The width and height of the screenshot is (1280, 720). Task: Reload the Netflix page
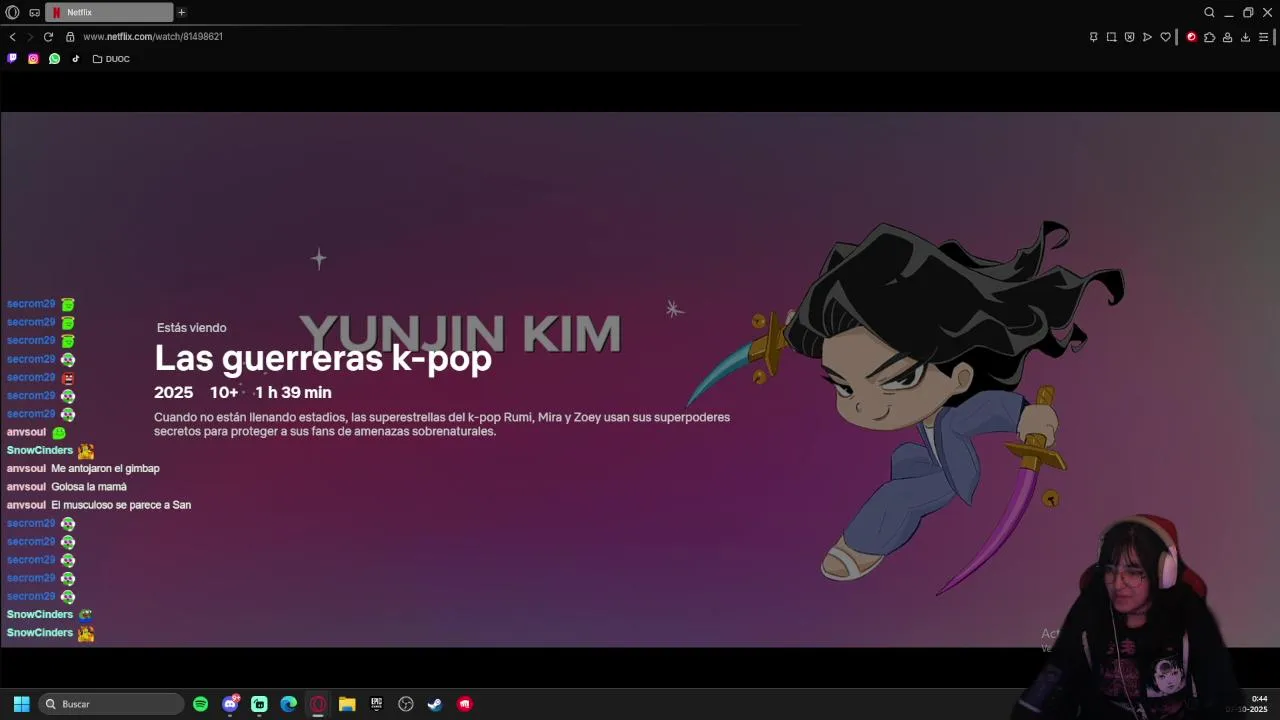pos(48,37)
